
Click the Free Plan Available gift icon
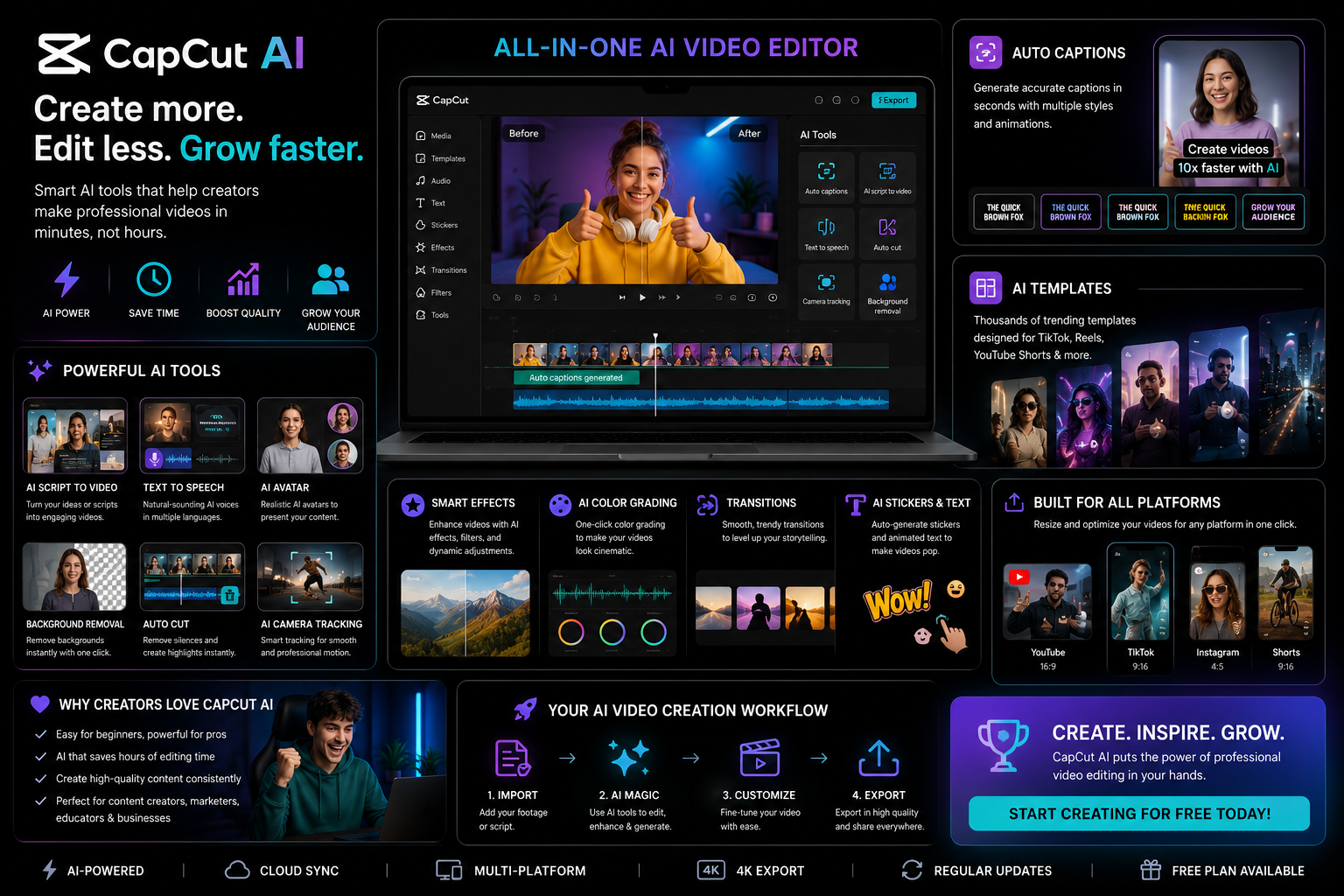coord(1151,870)
